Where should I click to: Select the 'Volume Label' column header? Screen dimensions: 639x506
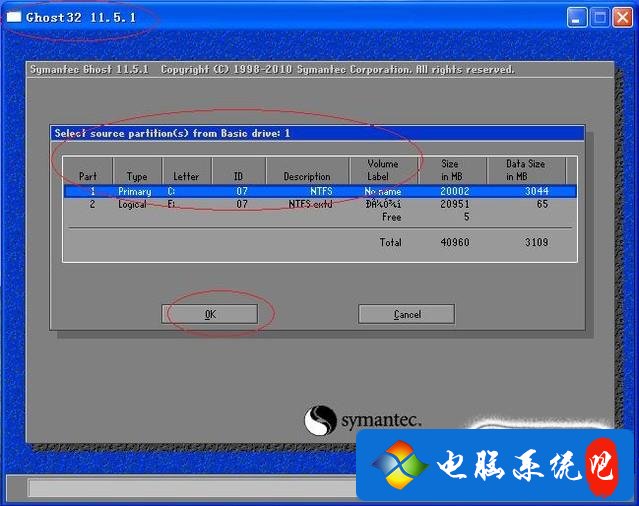click(x=382, y=170)
